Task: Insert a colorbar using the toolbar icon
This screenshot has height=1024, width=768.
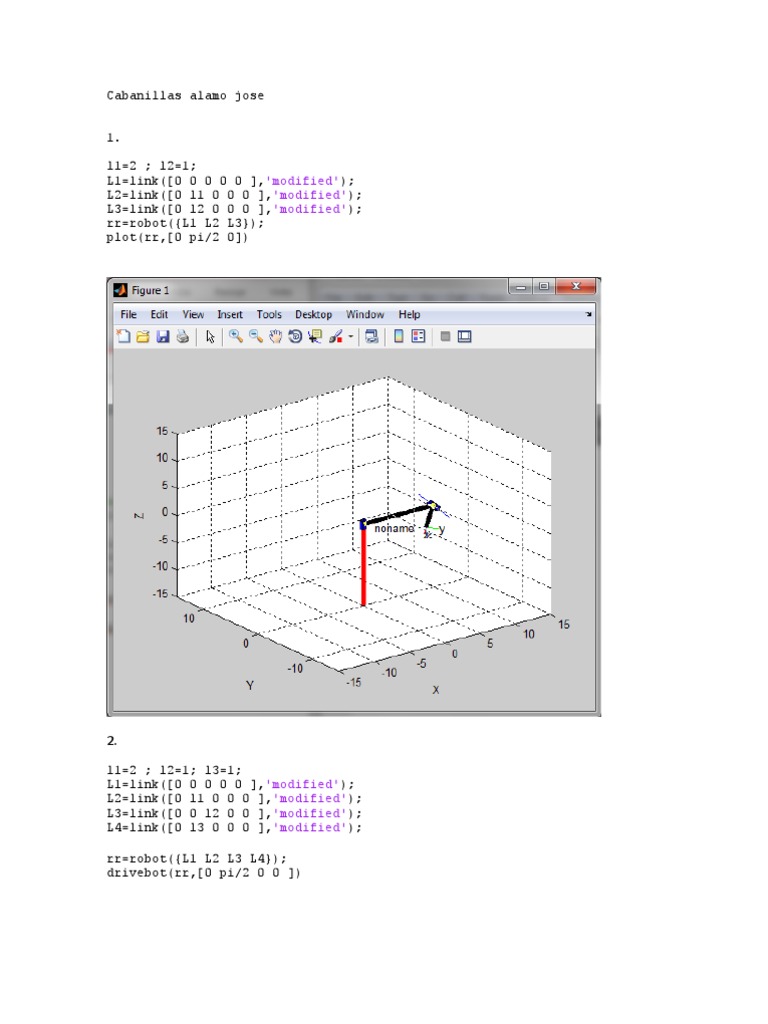Action: point(398,336)
